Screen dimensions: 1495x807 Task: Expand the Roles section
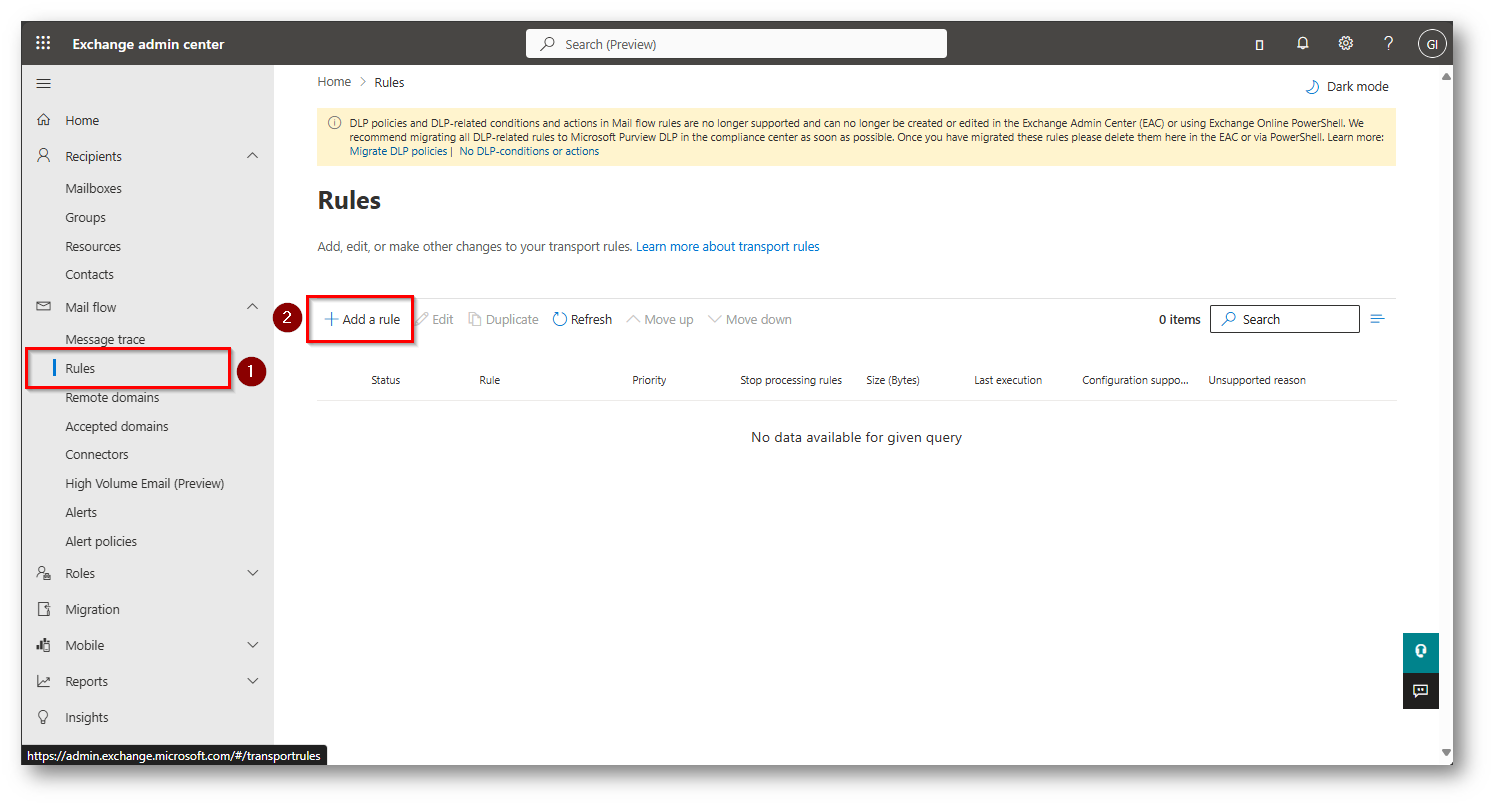pyautogui.click(x=252, y=573)
